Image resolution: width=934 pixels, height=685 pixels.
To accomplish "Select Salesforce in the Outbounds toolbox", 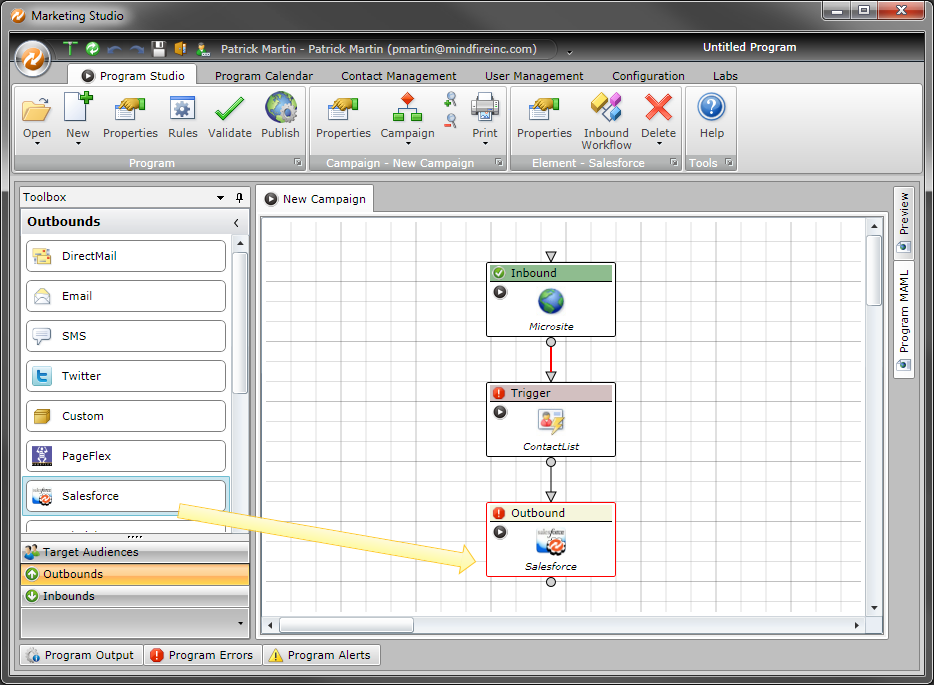I will [126, 496].
